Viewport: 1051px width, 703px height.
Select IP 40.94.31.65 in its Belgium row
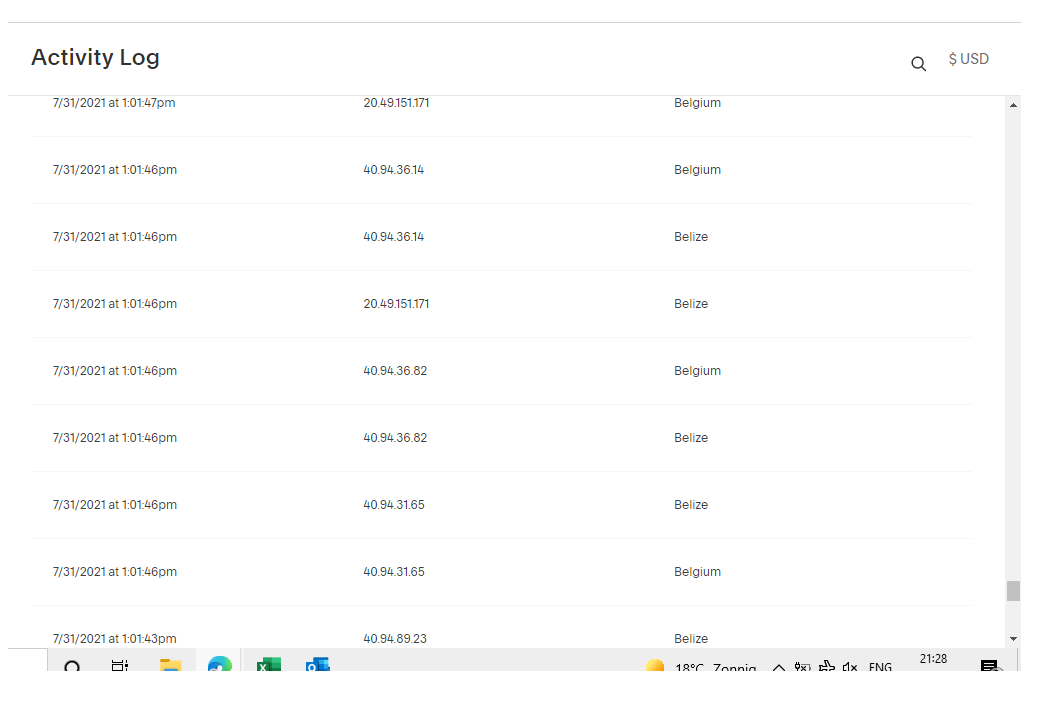tap(393, 572)
